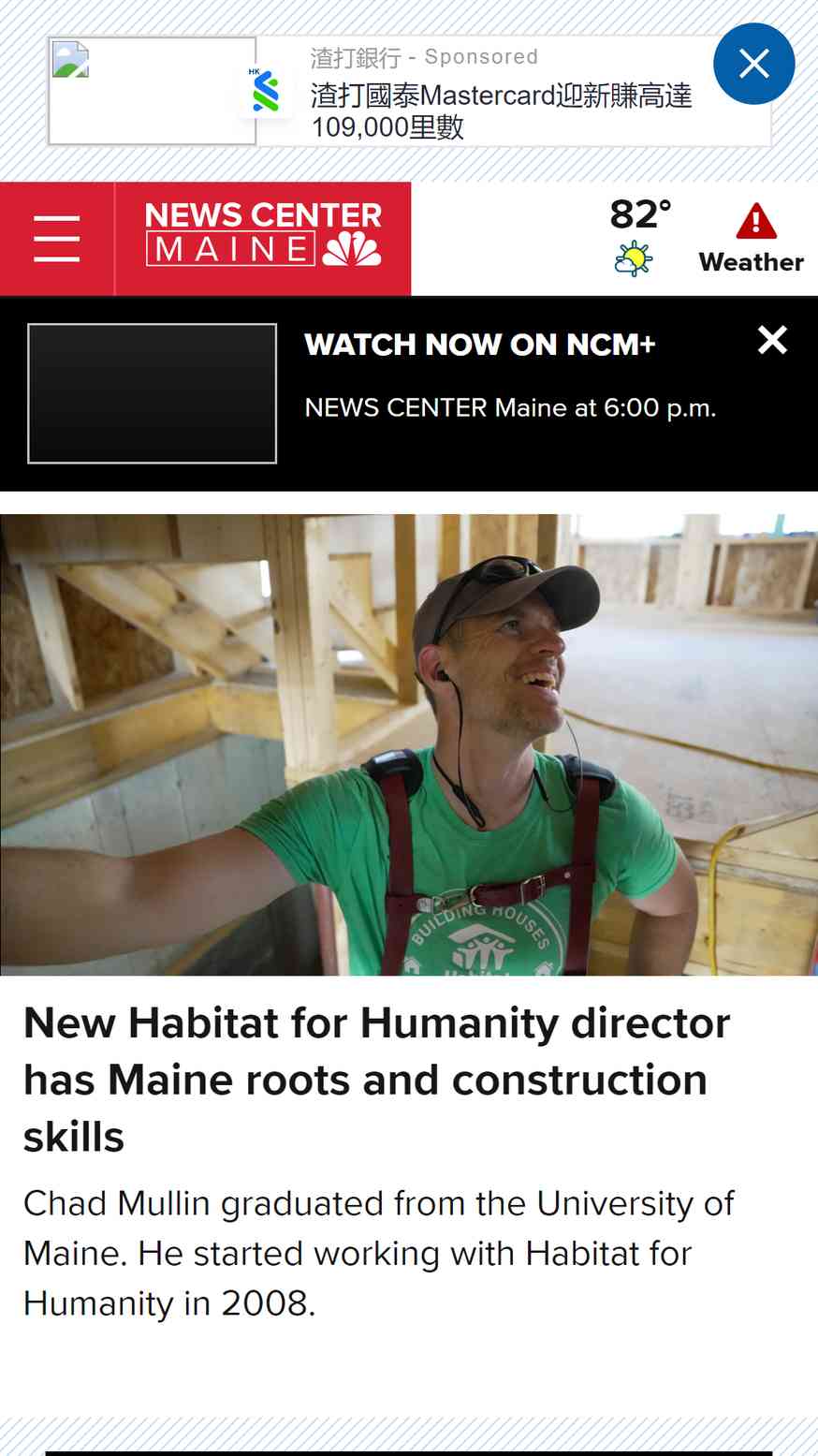Click the NBC peacock emblem

(x=352, y=249)
